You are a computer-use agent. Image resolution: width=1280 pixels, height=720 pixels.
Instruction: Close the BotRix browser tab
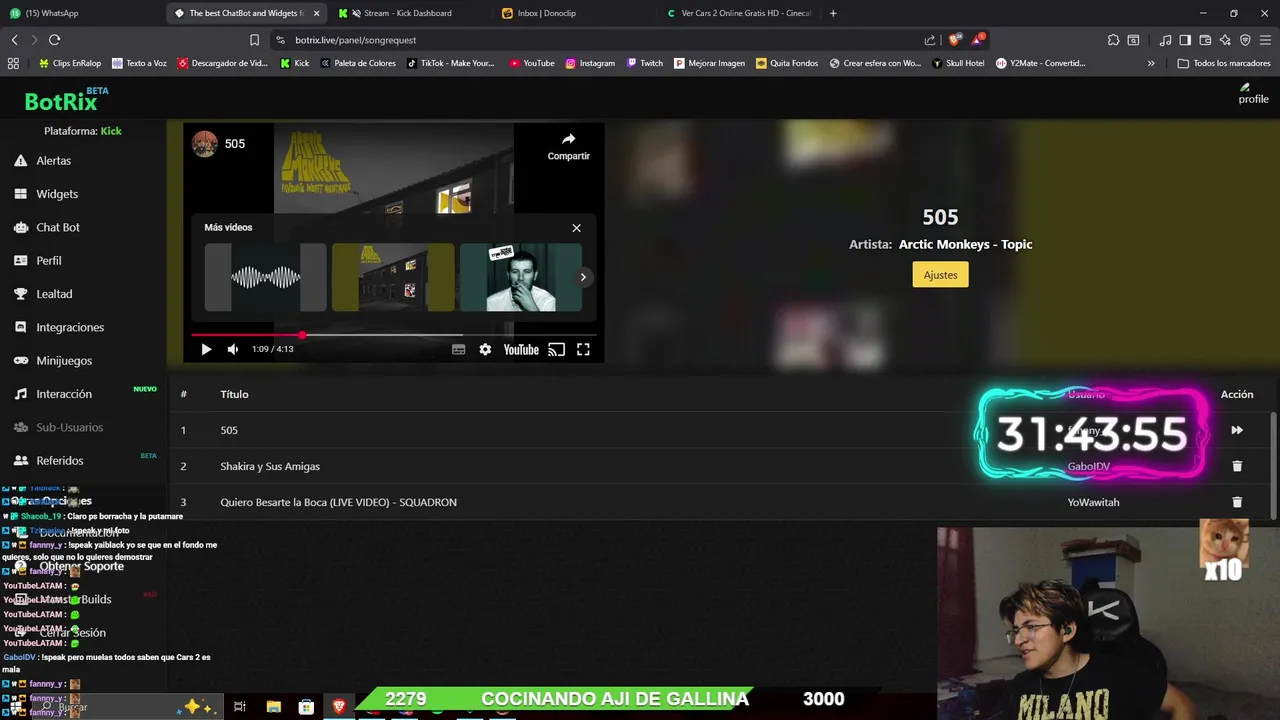[x=317, y=13]
